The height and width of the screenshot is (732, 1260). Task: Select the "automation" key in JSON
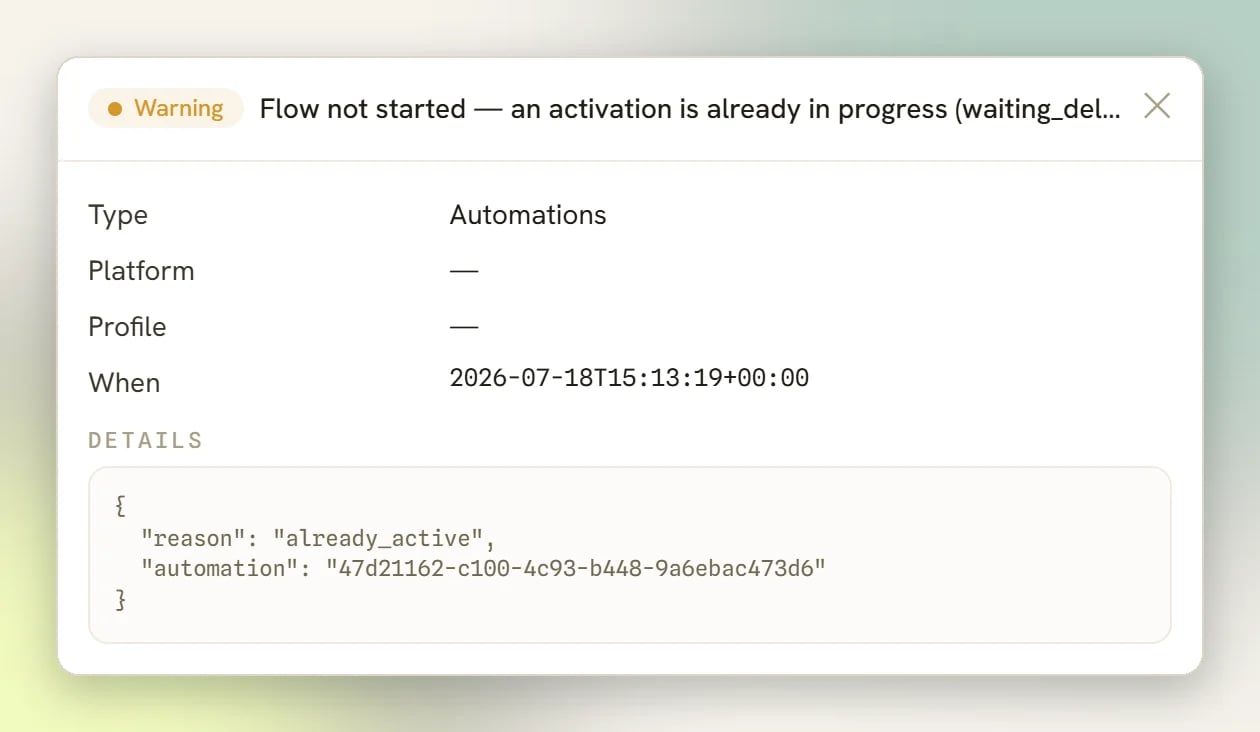[226, 569]
